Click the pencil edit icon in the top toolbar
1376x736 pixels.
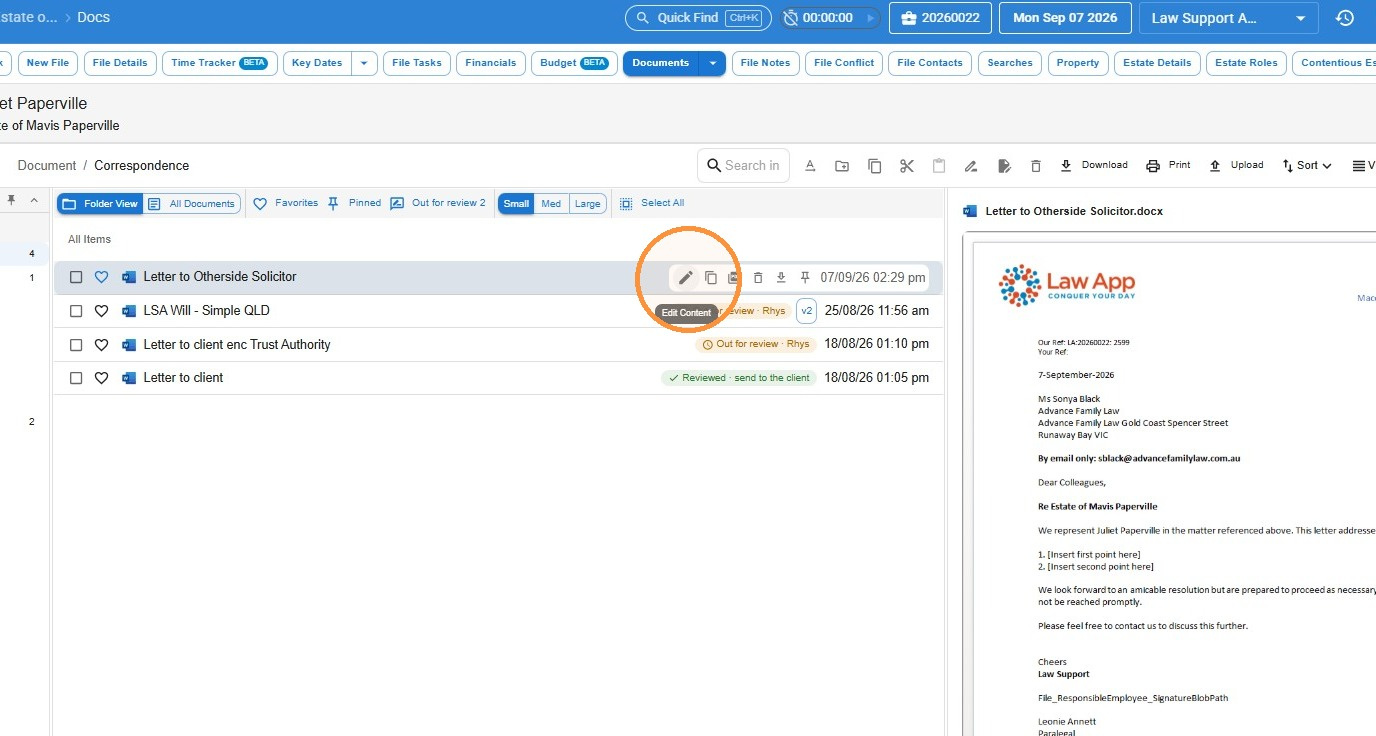pos(970,166)
